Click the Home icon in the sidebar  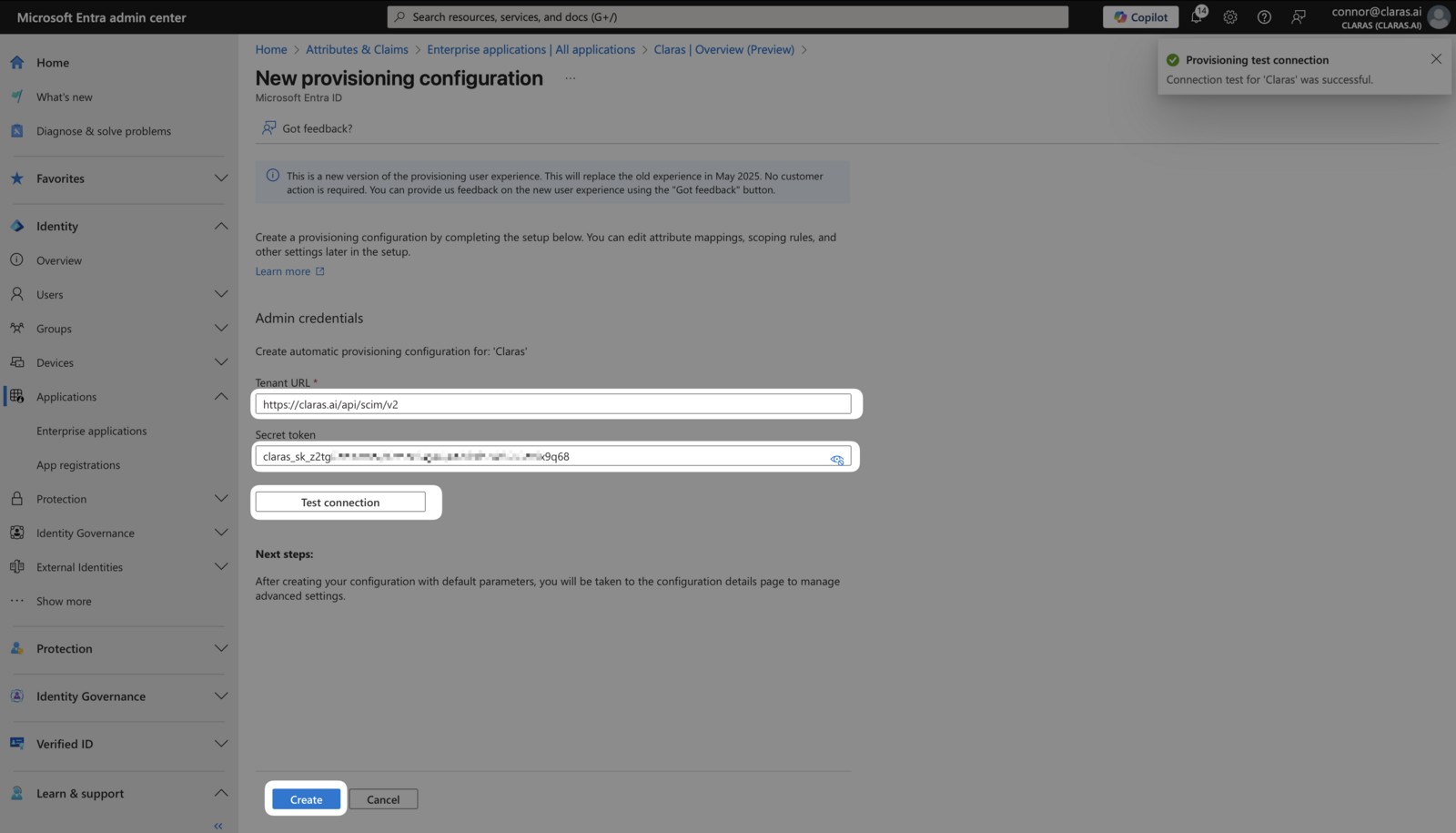click(17, 62)
